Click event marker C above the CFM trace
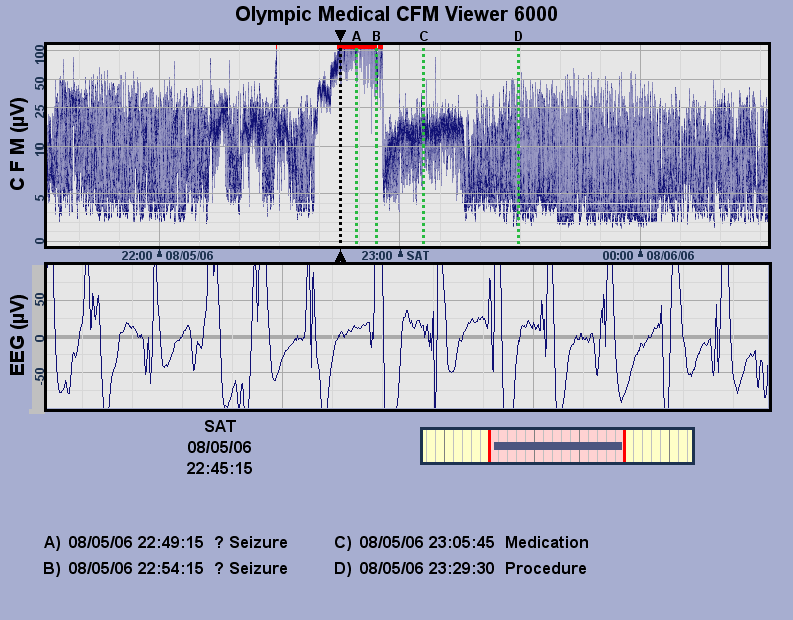Viewport: 793px width, 620px height. (x=423, y=36)
